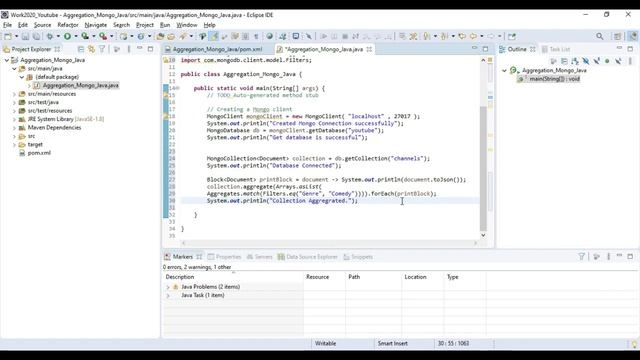Collapse Aggregation_Mongo_Java class in Outline
Screen dimensions: 640x360
tap(504, 70)
